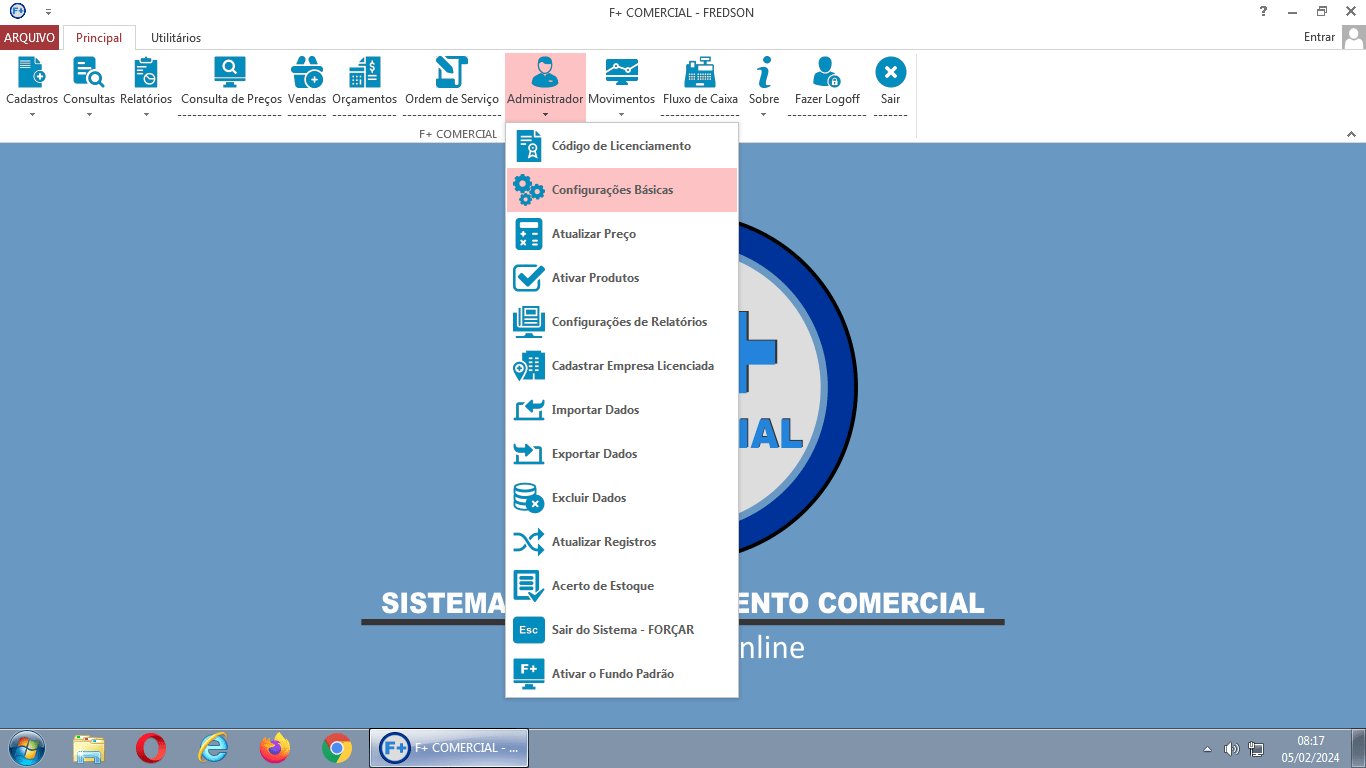Expand the Relatórios dropdown arrow
Screen dimensions: 1366x768
[x=146, y=114]
